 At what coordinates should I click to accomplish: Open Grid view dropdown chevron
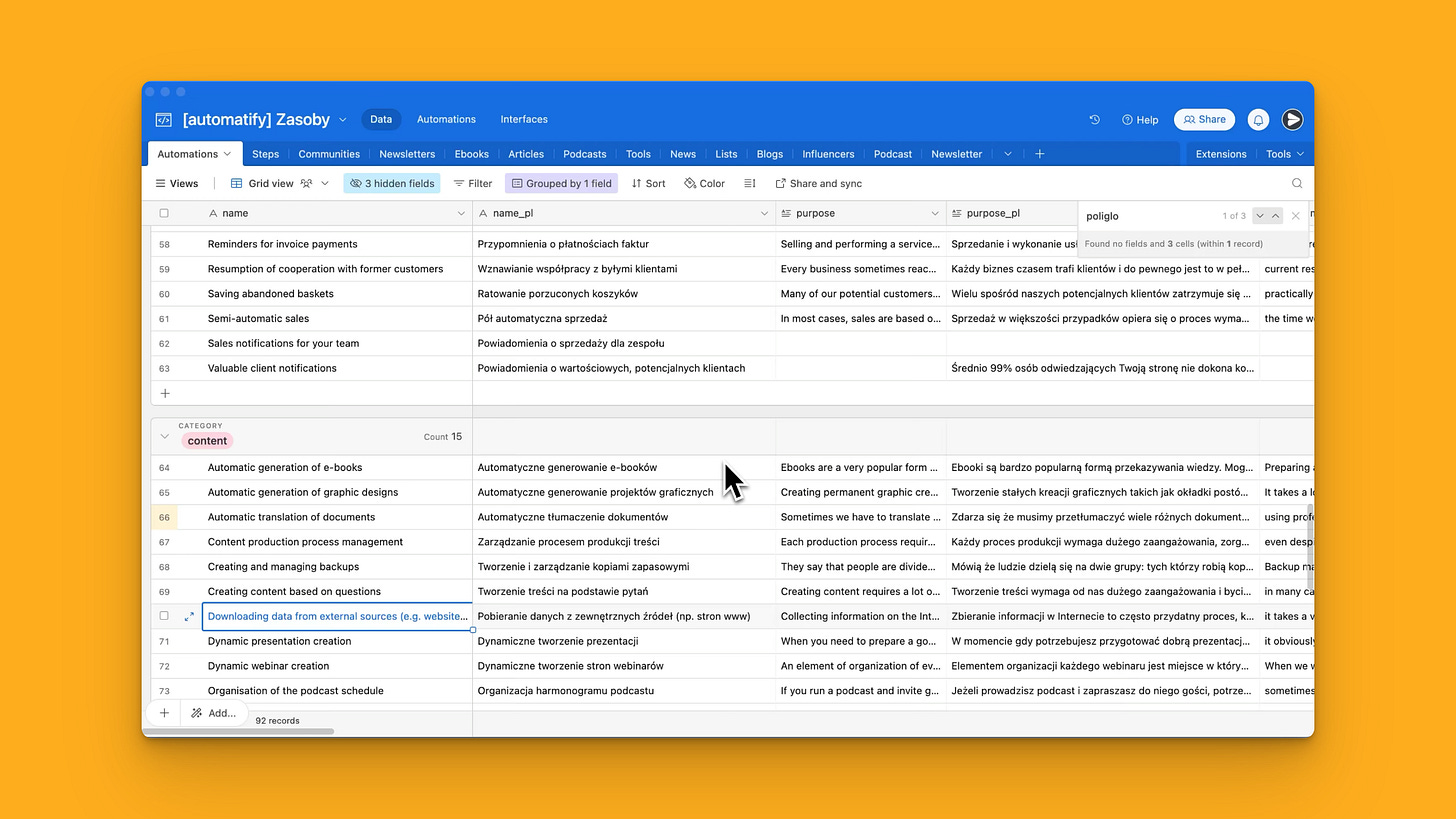(325, 184)
